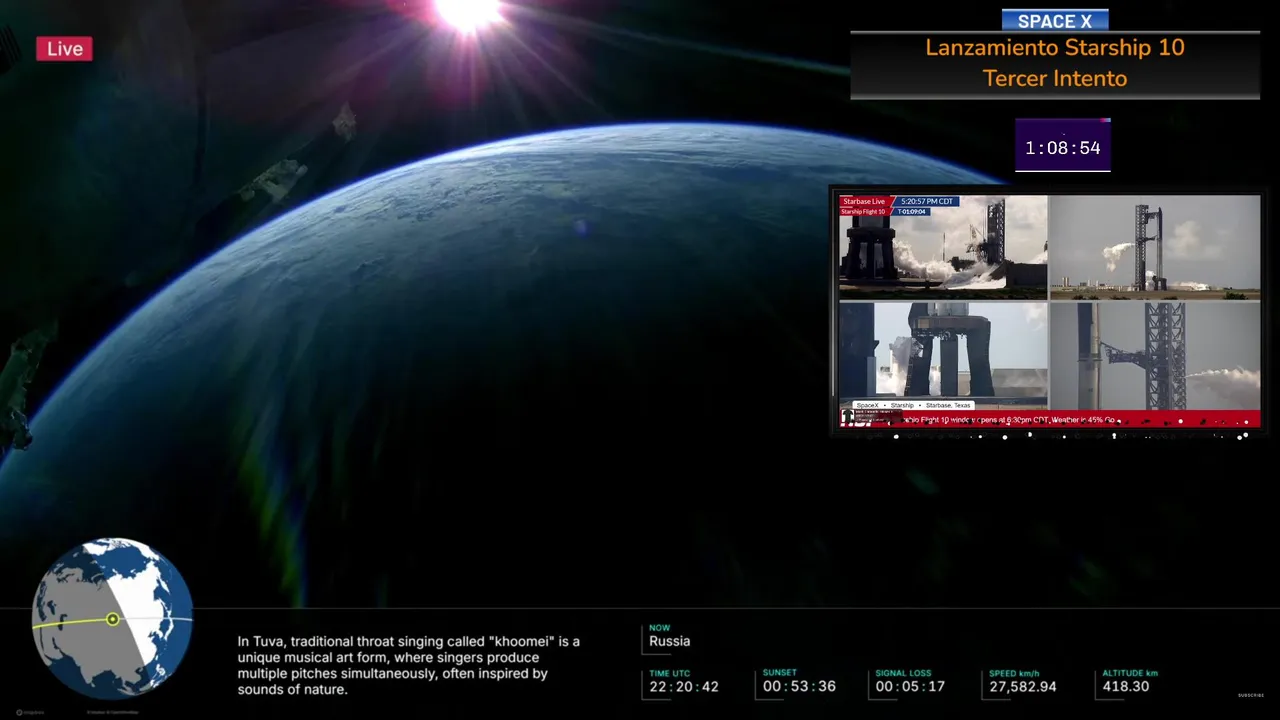Click the ALTITUDE value 418.30
This screenshot has width=1280, height=720.
(x=1125, y=686)
